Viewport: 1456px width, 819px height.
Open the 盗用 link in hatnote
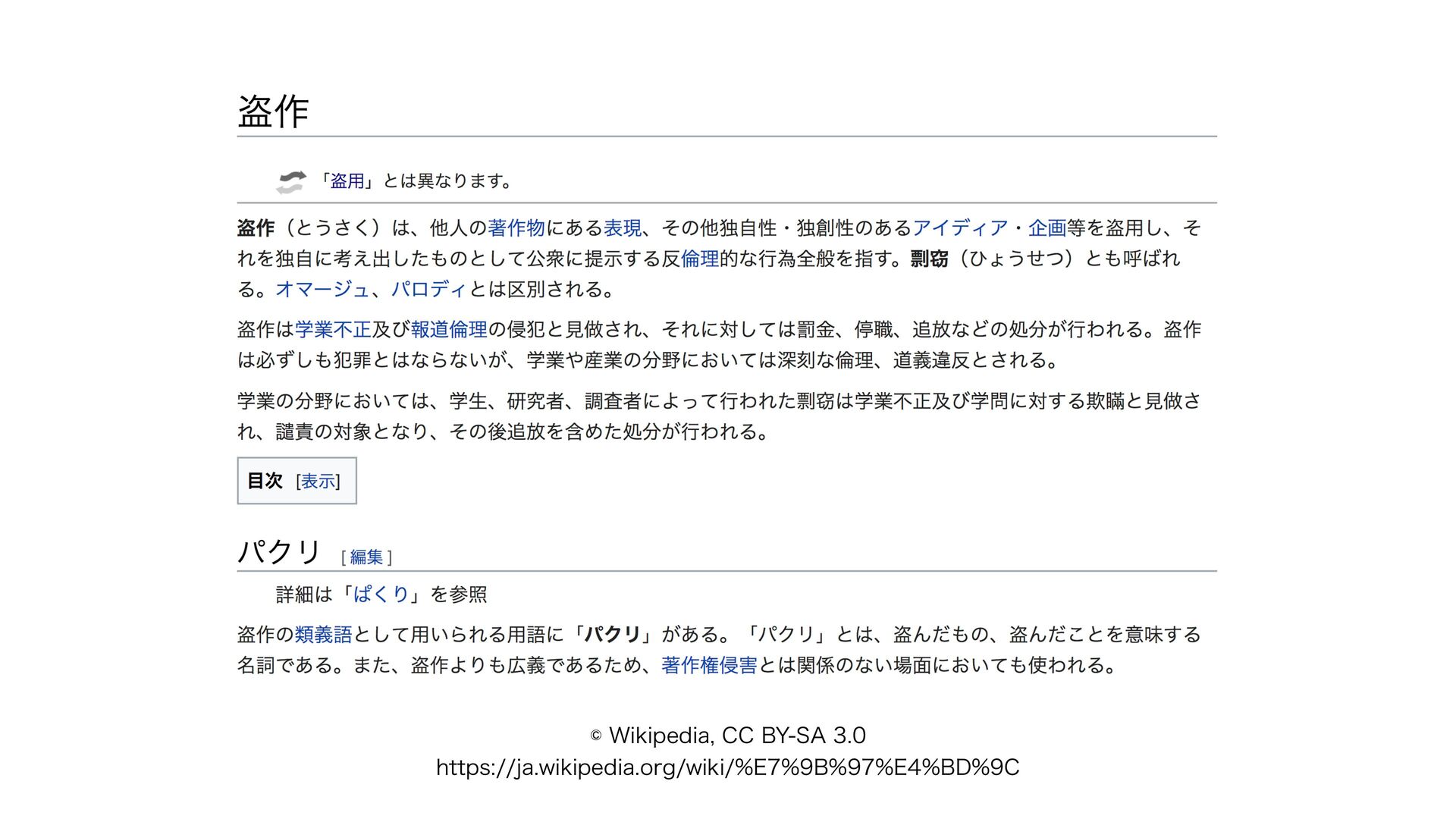tap(347, 181)
